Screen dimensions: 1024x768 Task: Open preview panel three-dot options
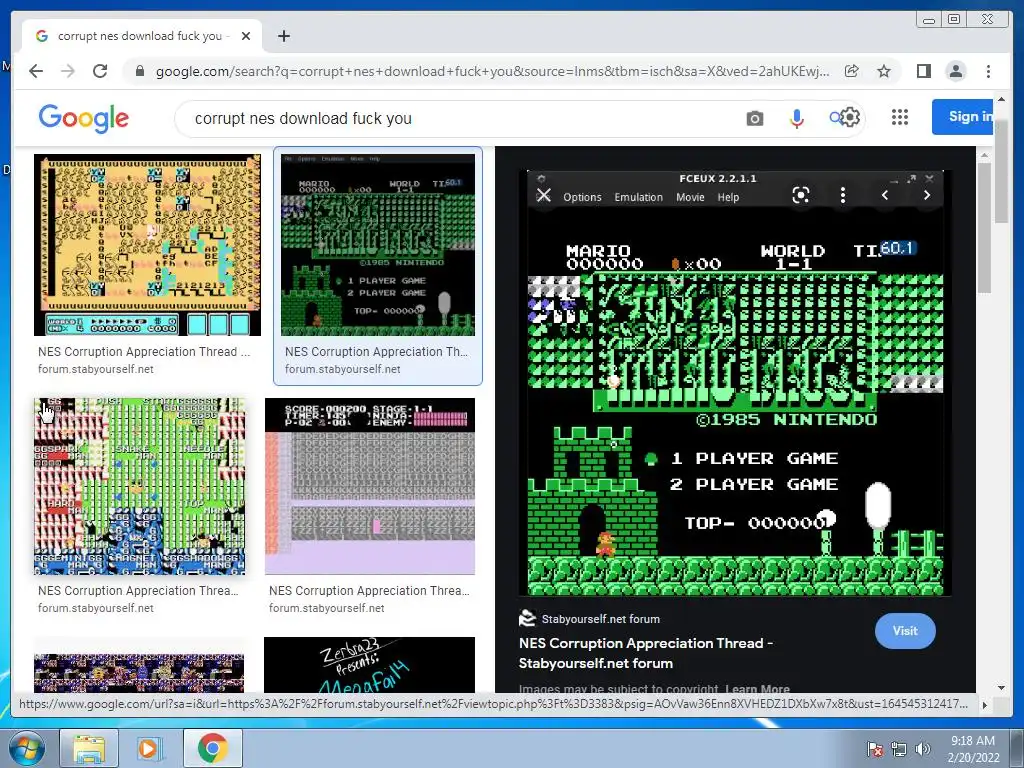pyautogui.click(x=842, y=195)
